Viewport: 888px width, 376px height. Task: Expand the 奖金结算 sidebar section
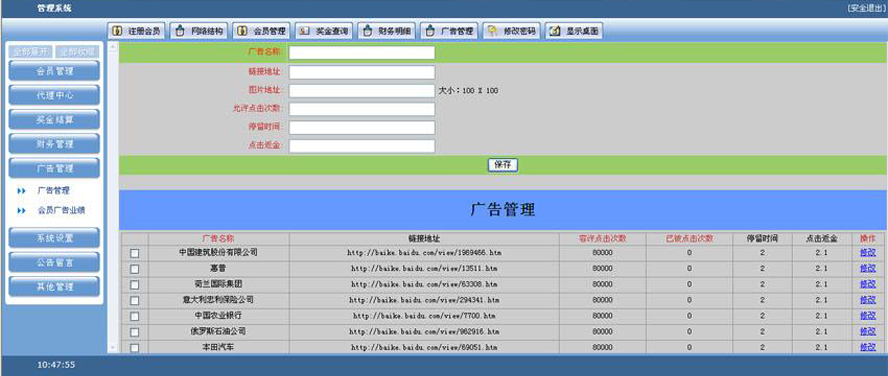coord(54,120)
